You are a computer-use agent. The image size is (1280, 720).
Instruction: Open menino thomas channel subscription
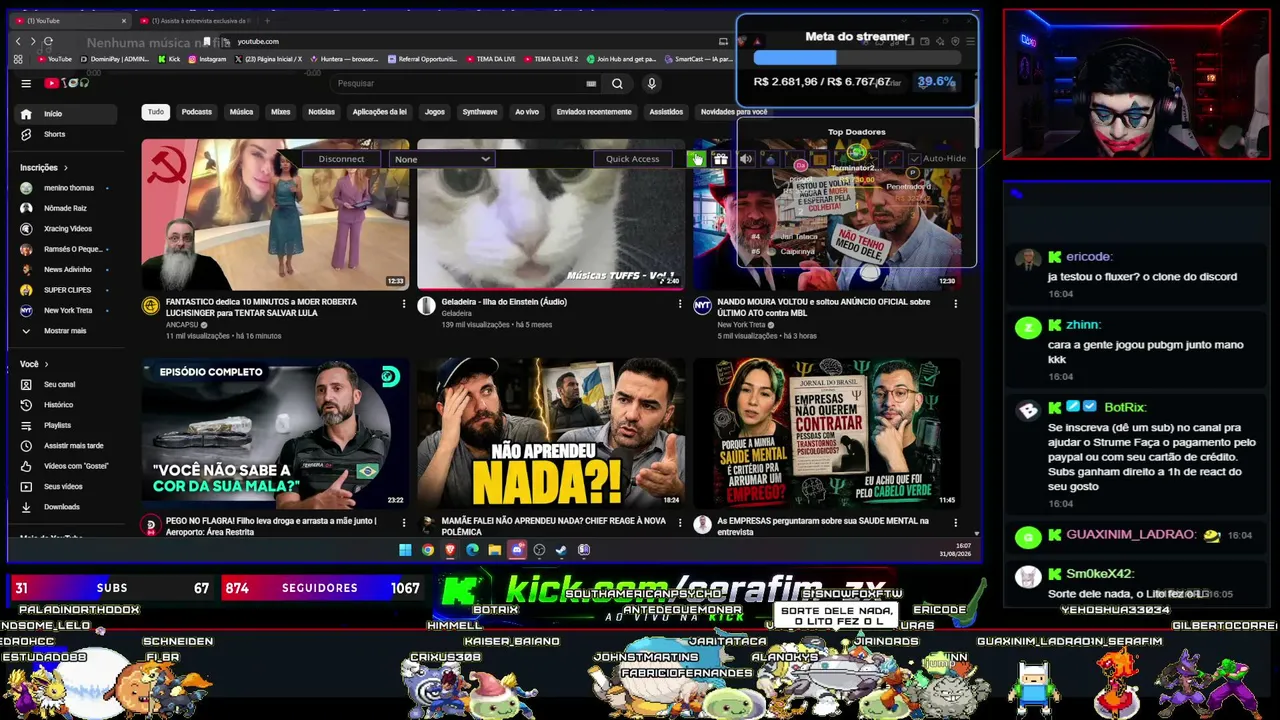68,188
